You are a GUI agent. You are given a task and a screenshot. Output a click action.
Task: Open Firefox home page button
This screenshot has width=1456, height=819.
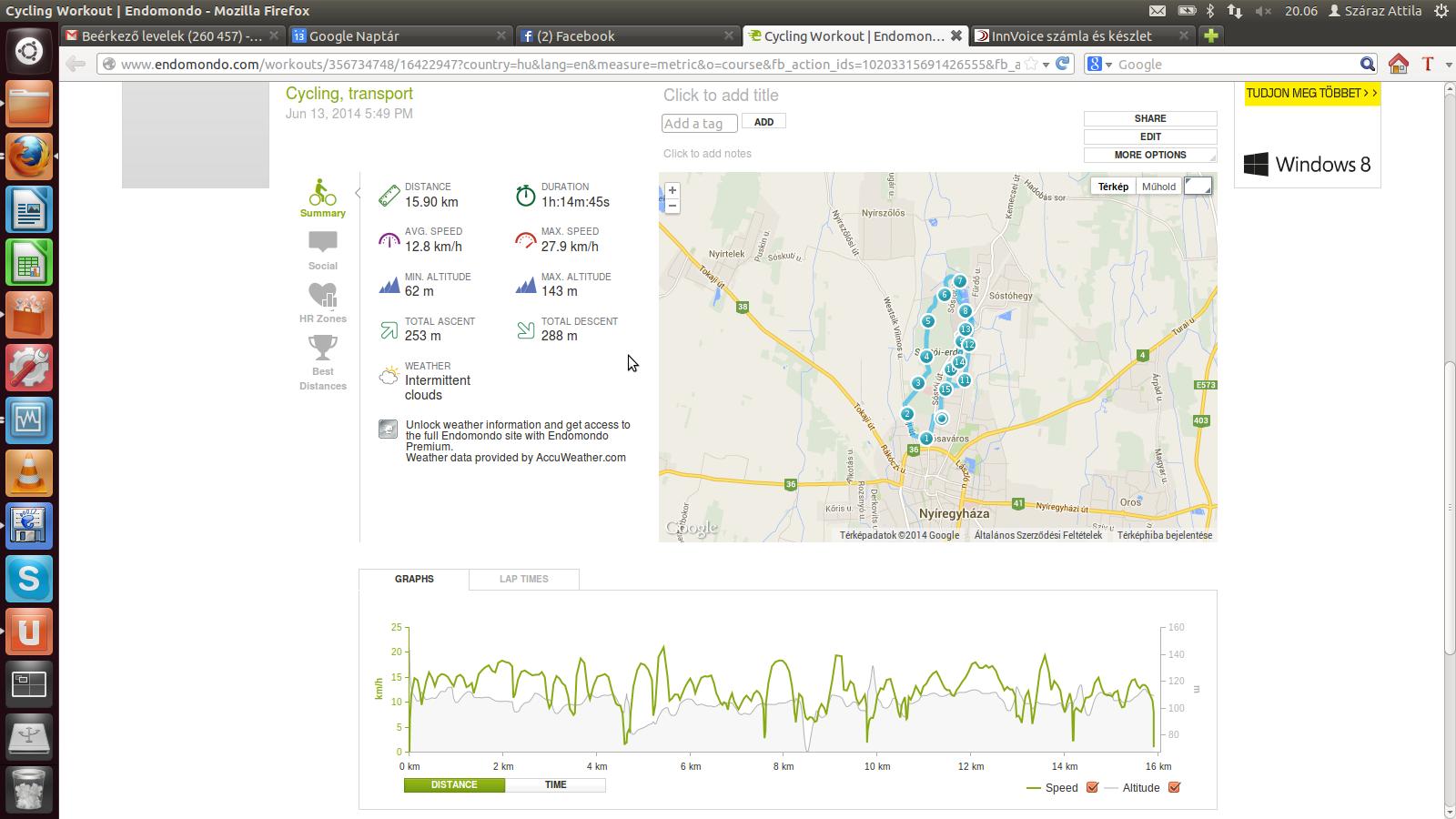coord(1399,64)
